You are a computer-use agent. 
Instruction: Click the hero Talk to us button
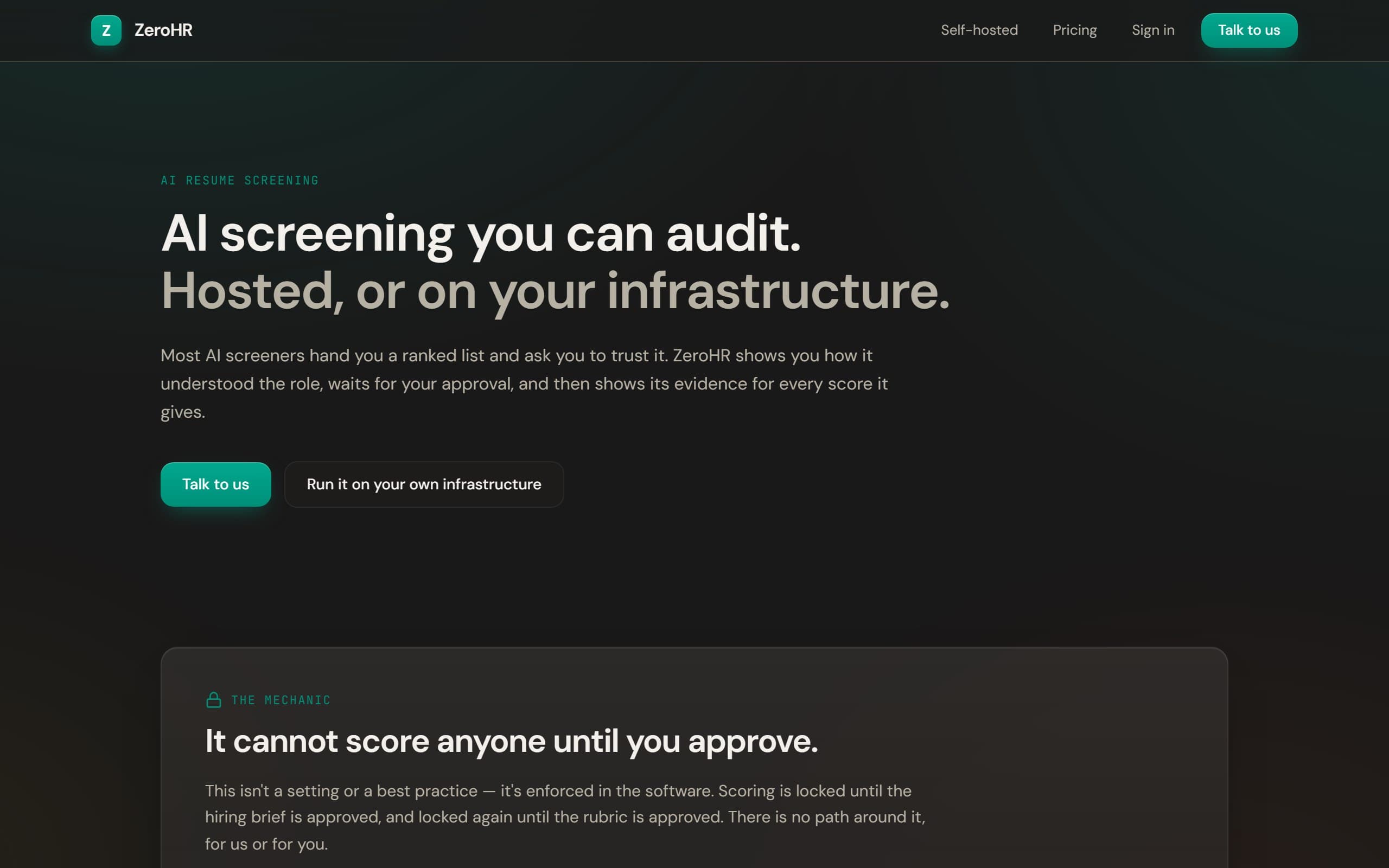(x=216, y=484)
